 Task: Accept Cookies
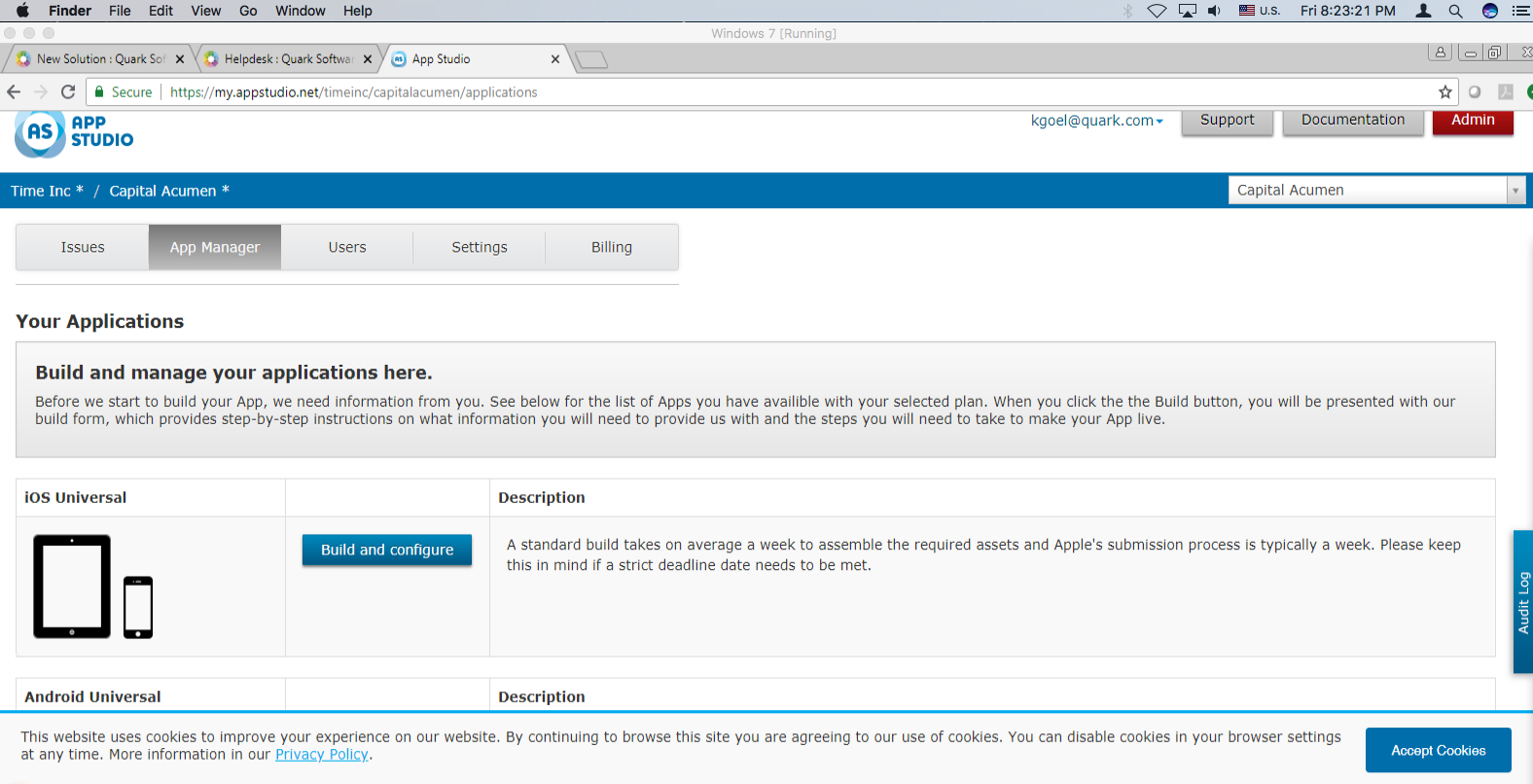pos(1438,750)
